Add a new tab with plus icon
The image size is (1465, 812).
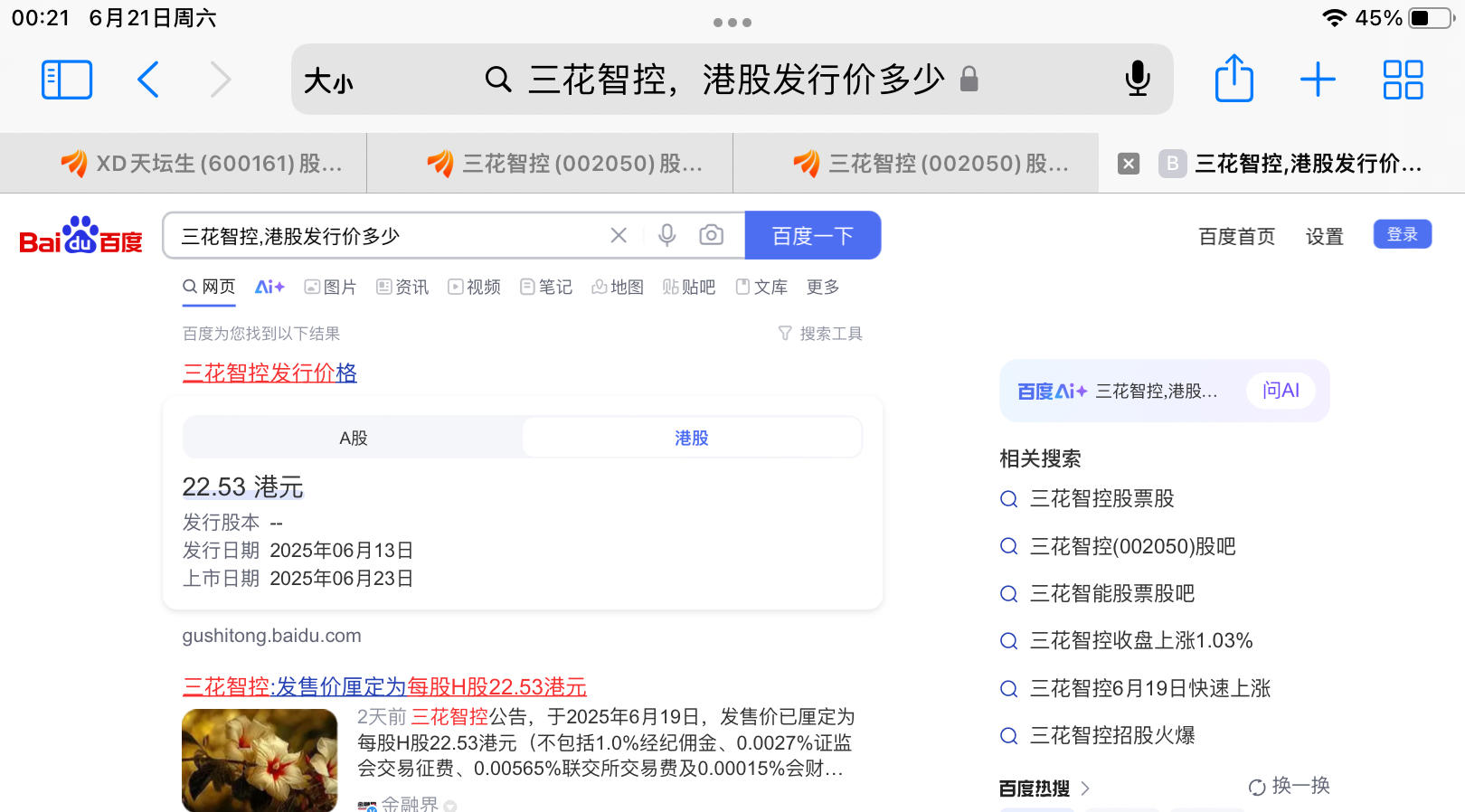coord(1318,80)
